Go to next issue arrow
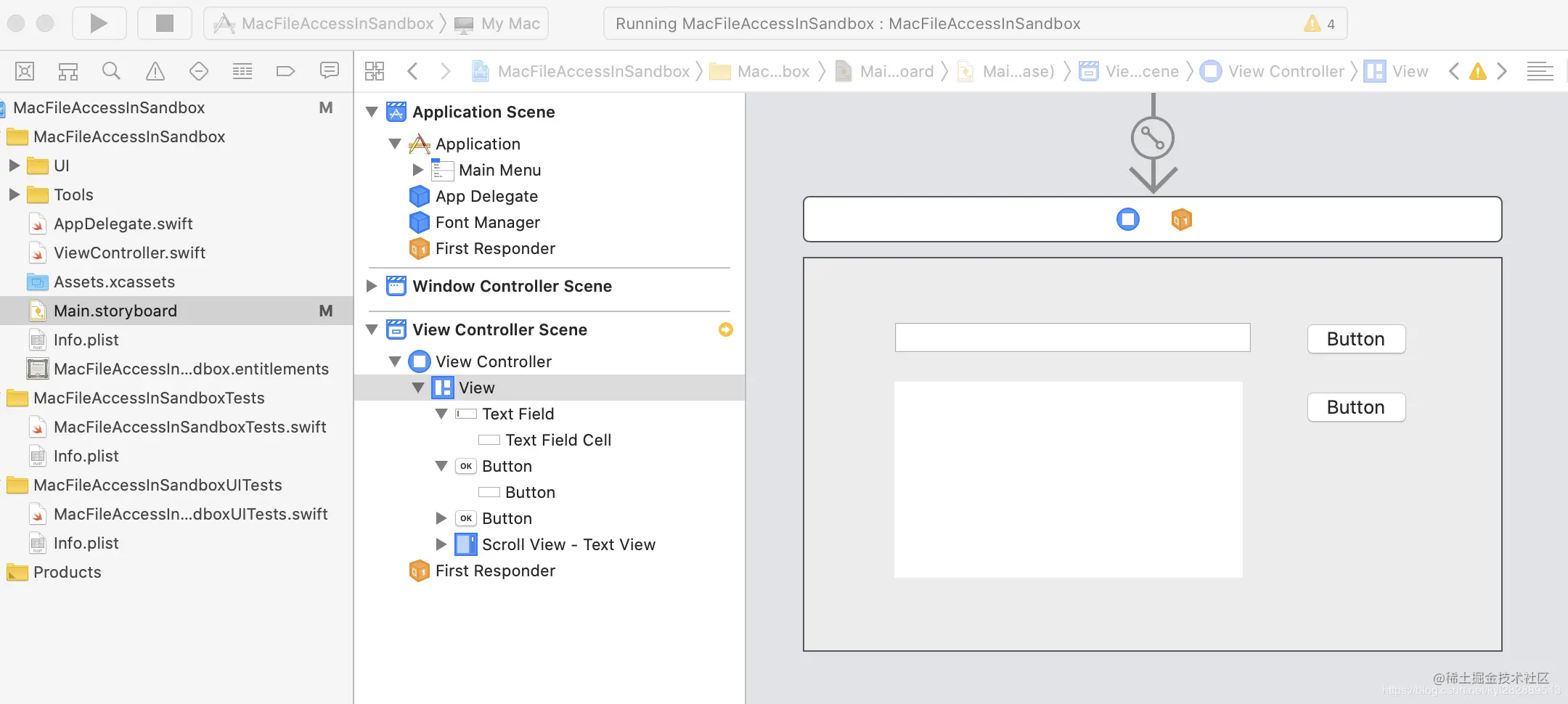Viewport: 1568px width, 704px height. click(x=1502, y=71)
